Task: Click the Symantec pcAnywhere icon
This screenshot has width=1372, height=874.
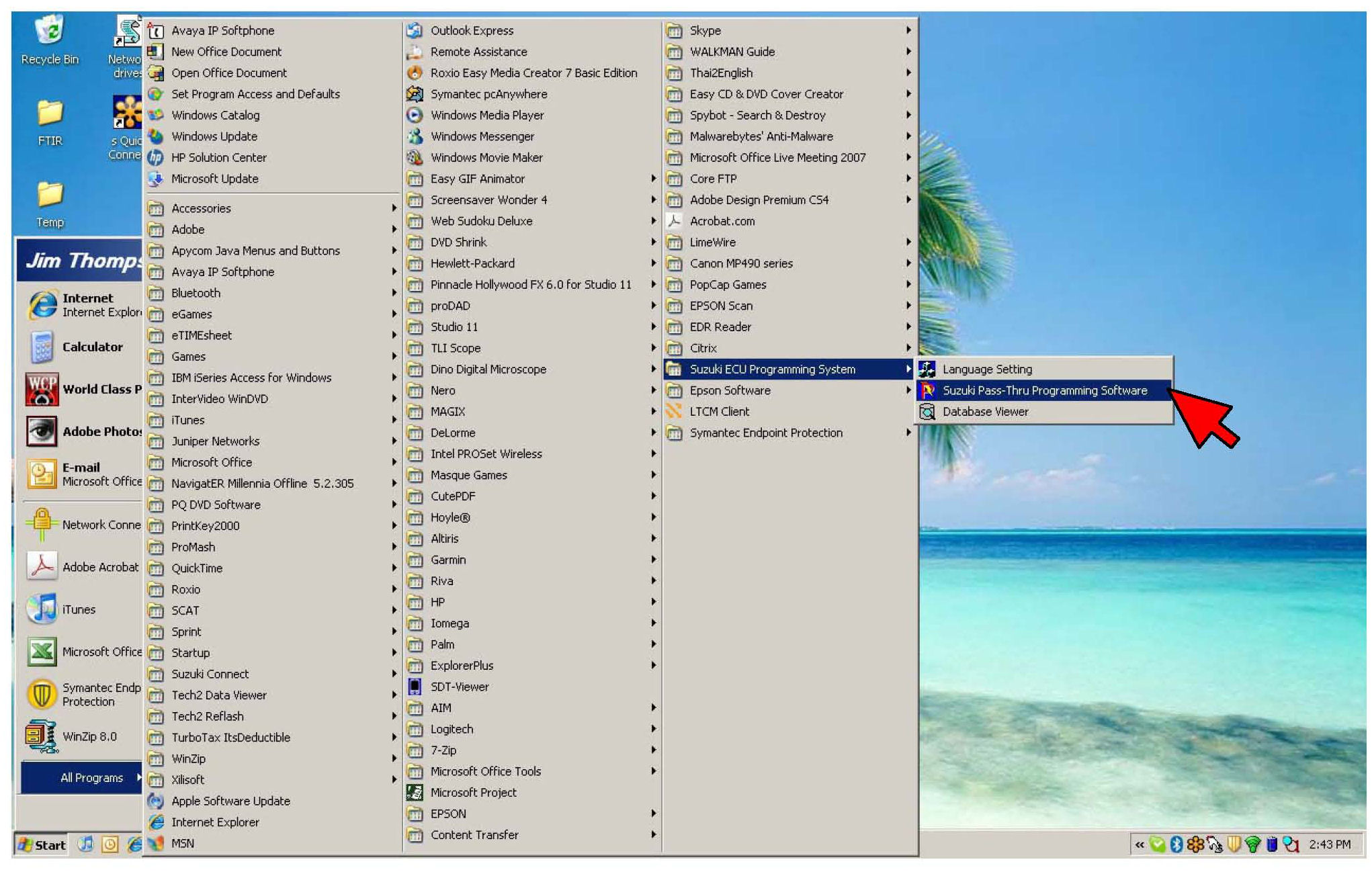Action: point(415,94)
